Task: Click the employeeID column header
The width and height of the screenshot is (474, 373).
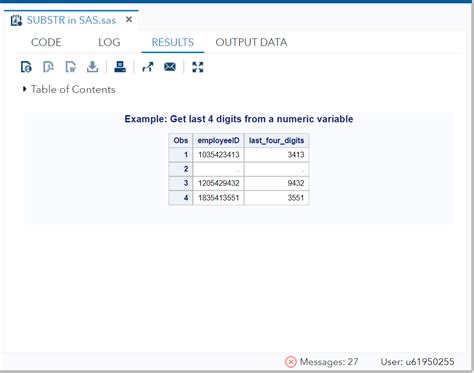Action: click(218, 140)
